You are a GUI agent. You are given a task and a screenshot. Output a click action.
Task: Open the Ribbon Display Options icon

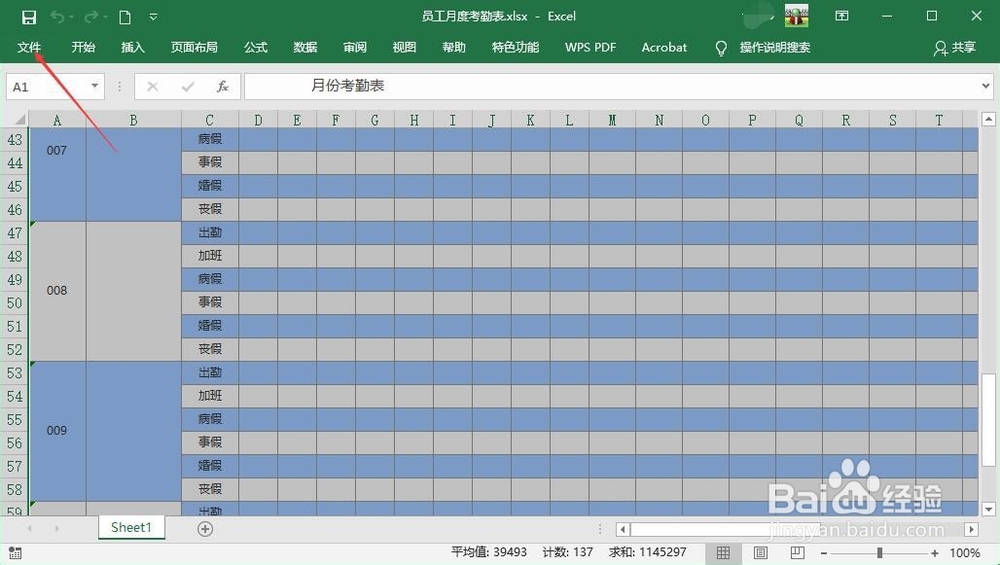coord(842,16)
